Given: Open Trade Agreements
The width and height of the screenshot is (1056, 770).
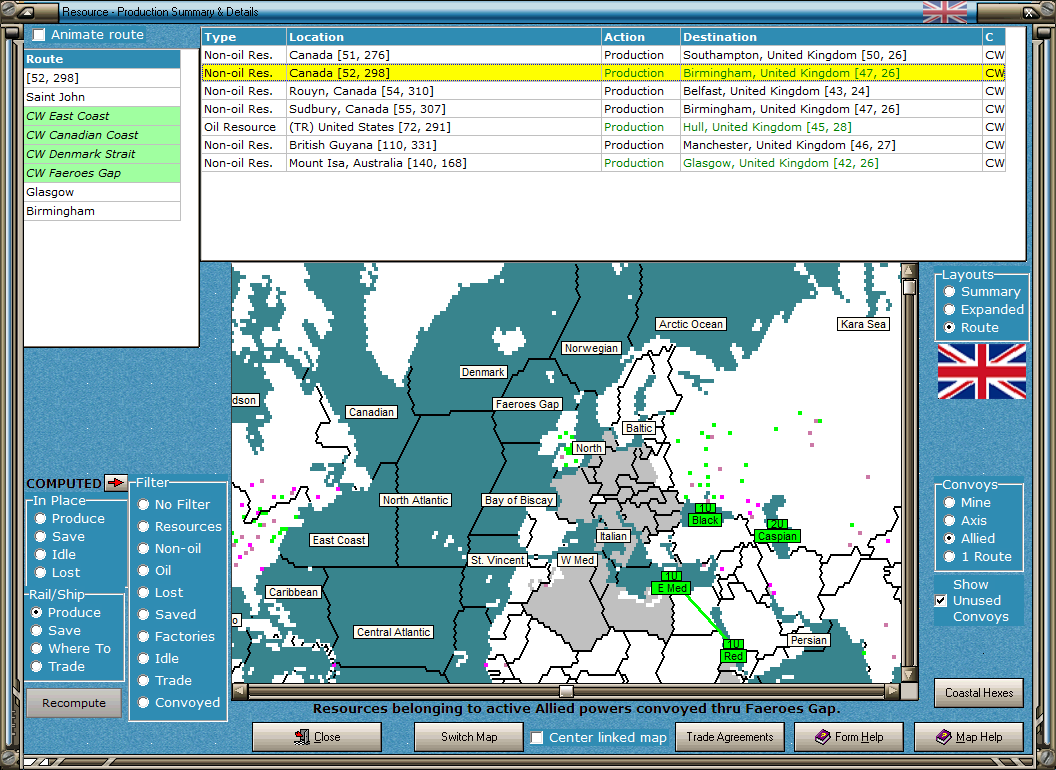Looking at the screenshot, I should [730, 737].
